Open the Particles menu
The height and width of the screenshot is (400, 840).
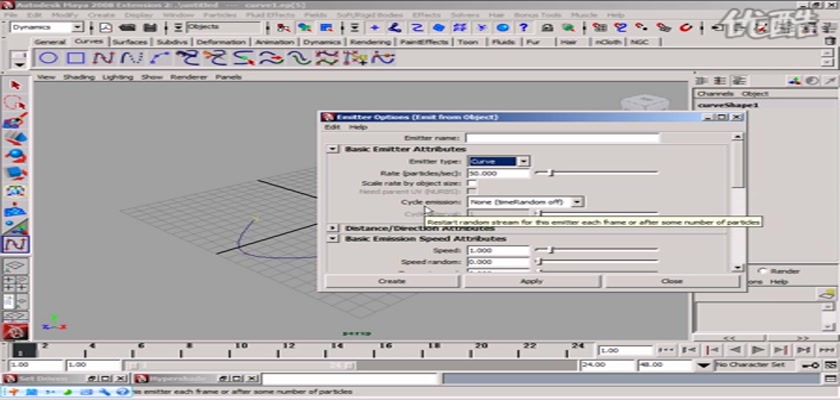220,15
